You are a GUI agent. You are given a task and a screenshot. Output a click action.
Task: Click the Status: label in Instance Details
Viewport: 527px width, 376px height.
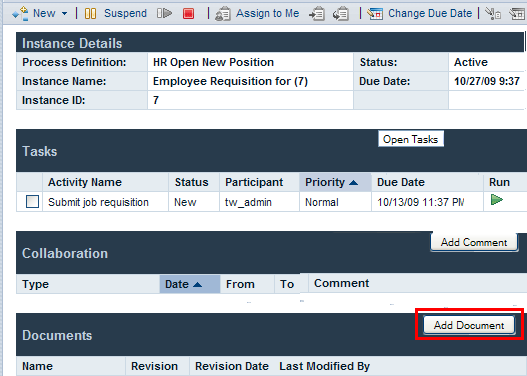tap(378, 62)
